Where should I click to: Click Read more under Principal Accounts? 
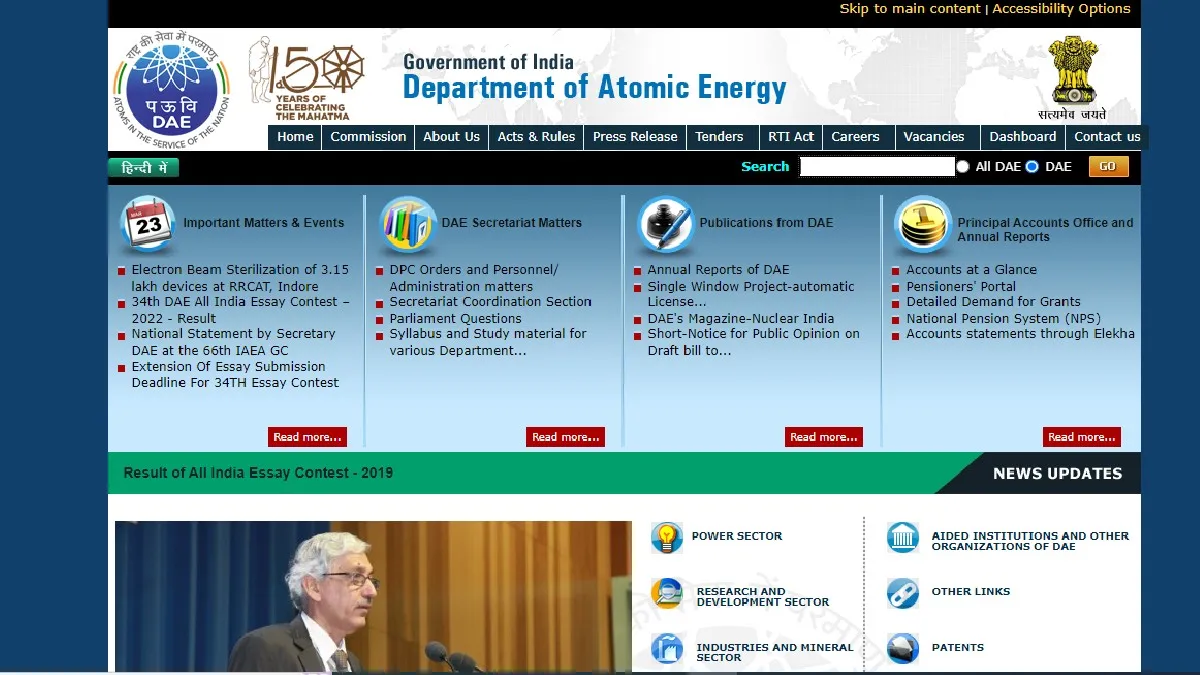click(x=1082, y=437)
